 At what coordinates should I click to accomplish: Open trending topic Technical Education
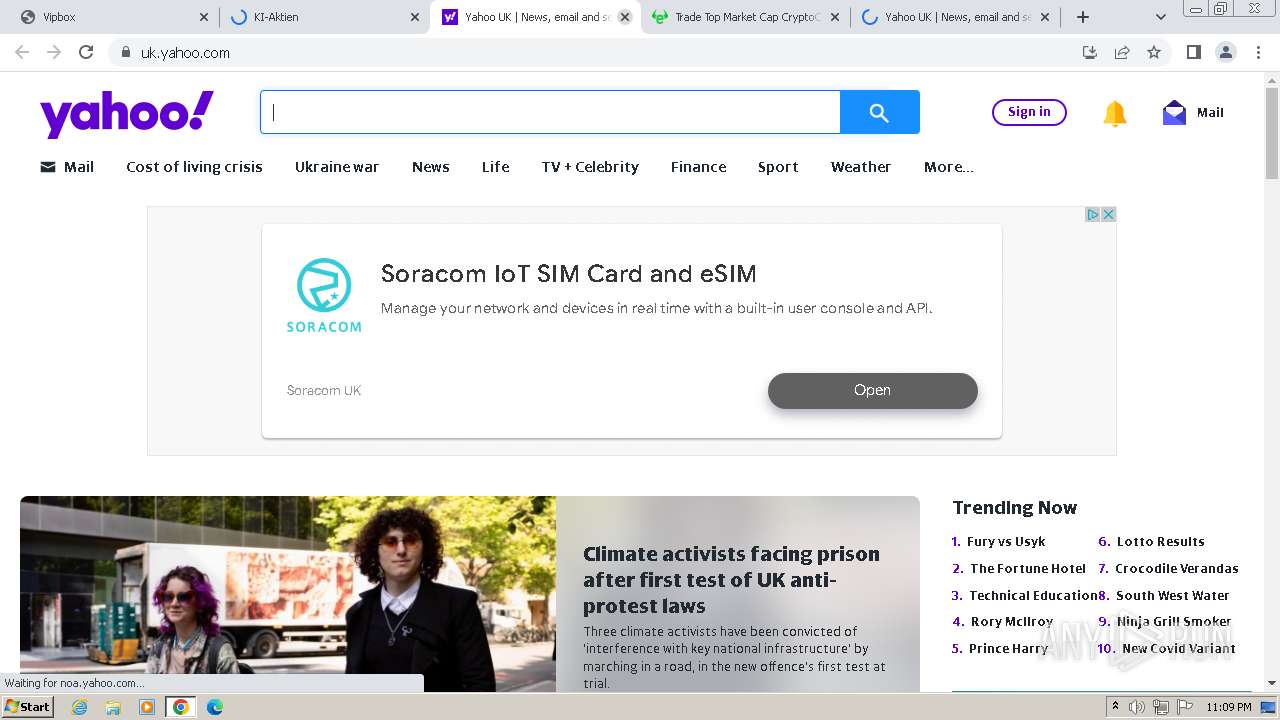click(x=1033, y=595)
